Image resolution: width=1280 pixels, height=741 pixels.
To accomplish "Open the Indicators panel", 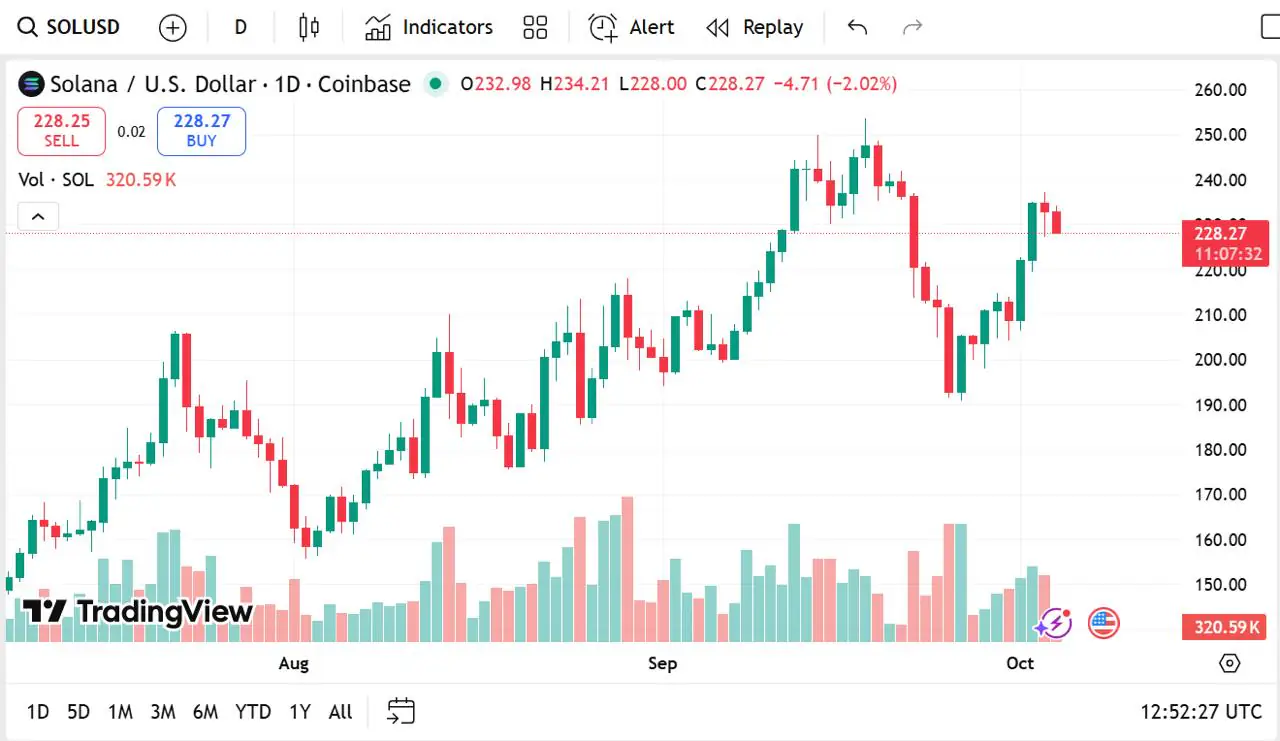I will point(429,27).
